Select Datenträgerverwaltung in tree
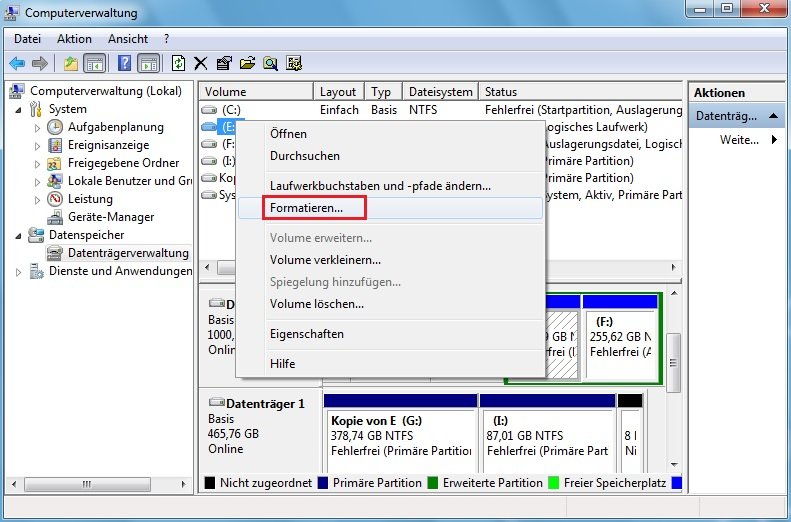The width and height of the screenshot is (791, 522). [x=128, y=253]
